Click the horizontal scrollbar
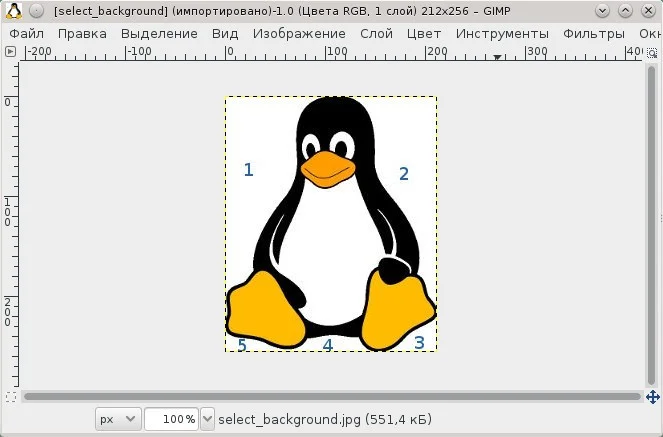Screen dimensions: 663x437 click(332, 396)
